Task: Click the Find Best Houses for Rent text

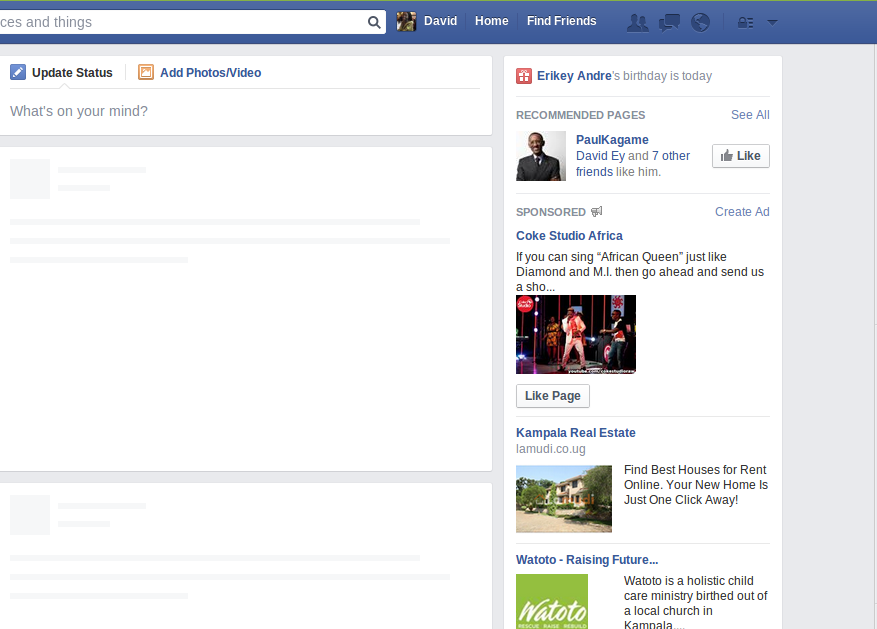Action: [696, 485]
